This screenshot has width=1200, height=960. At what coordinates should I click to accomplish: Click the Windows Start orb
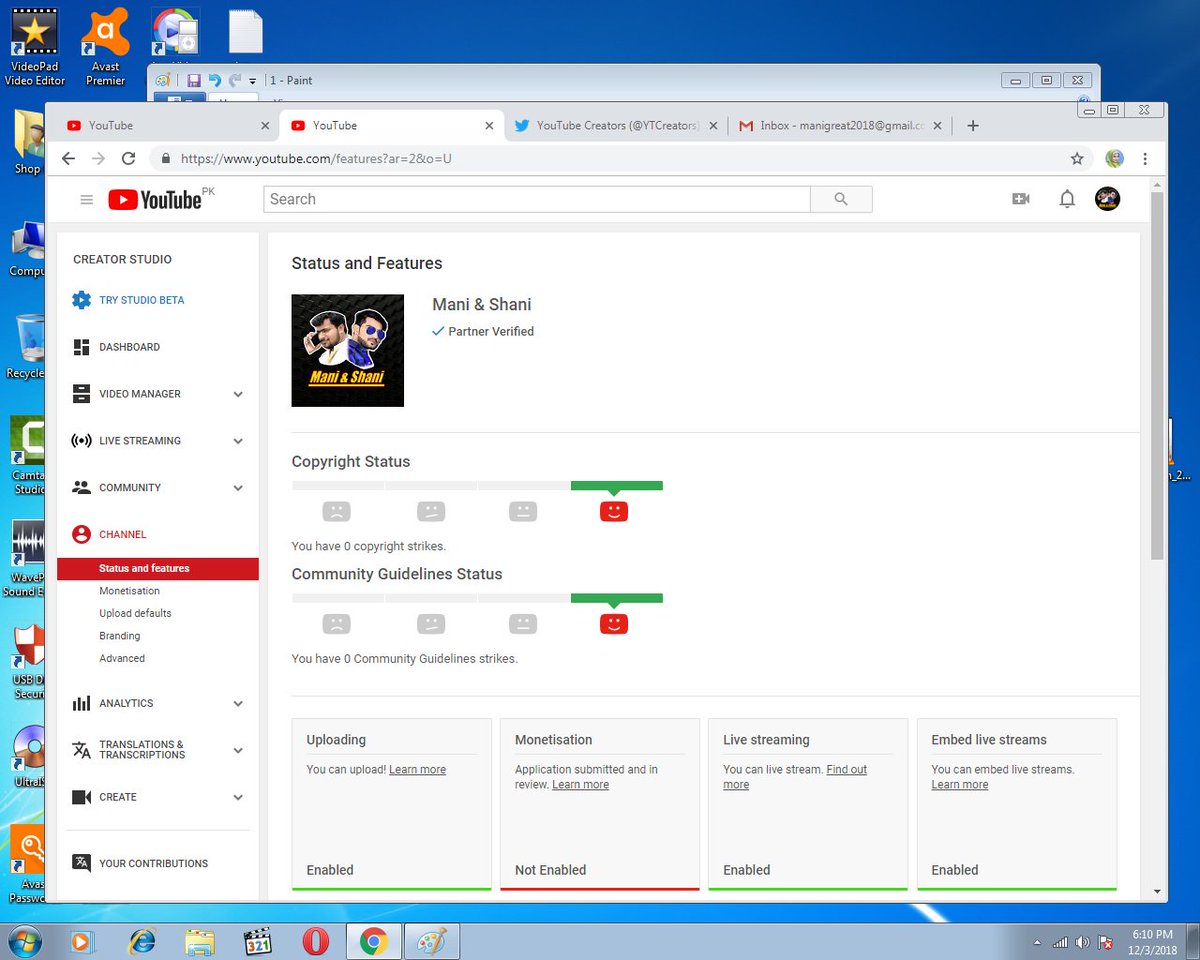click(24, 941)
